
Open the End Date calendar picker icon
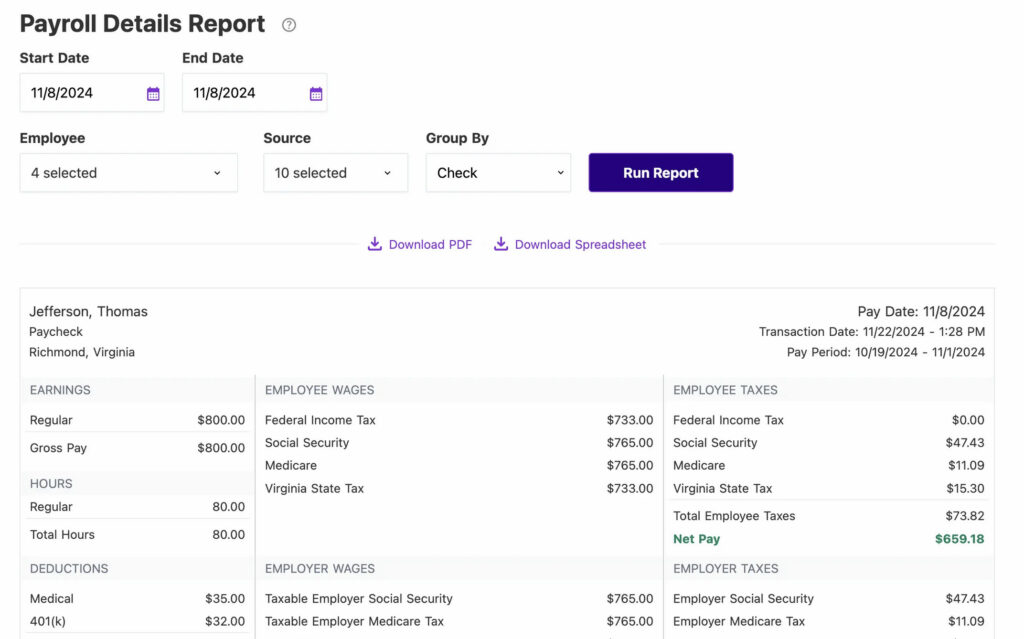click(315, 93)
